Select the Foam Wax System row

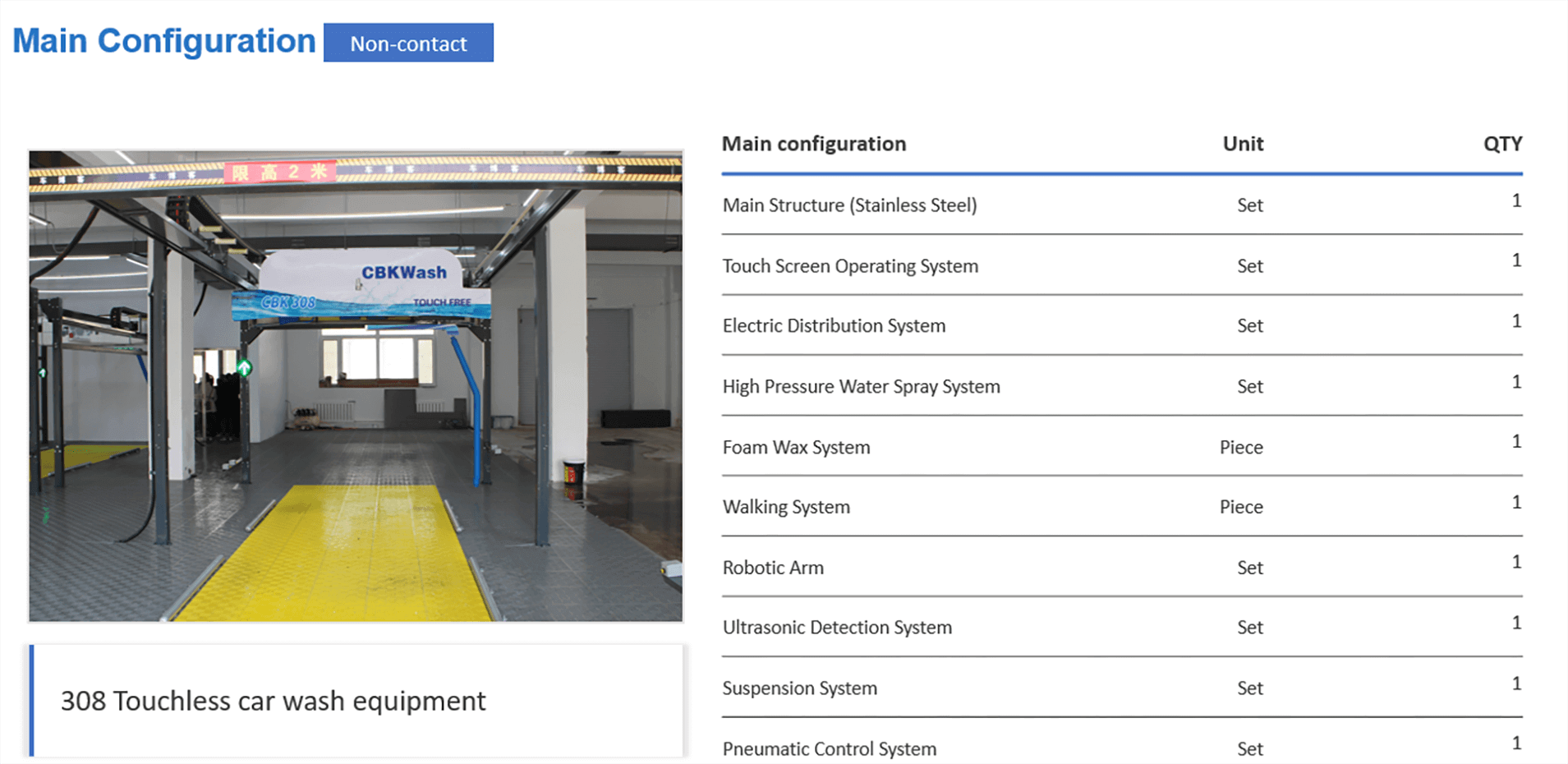796,448
